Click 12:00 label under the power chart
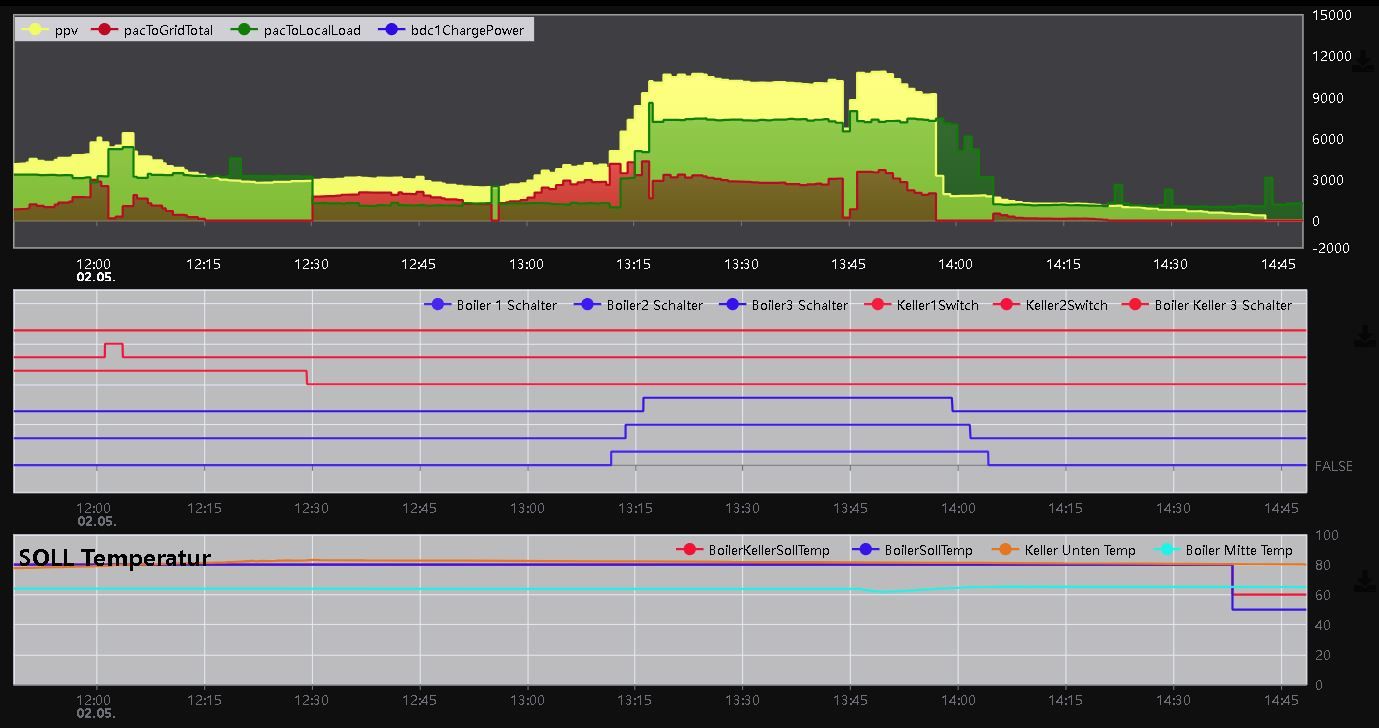Screen dimensions: 1379x728 pyautogui.click(x=95, y=264)
